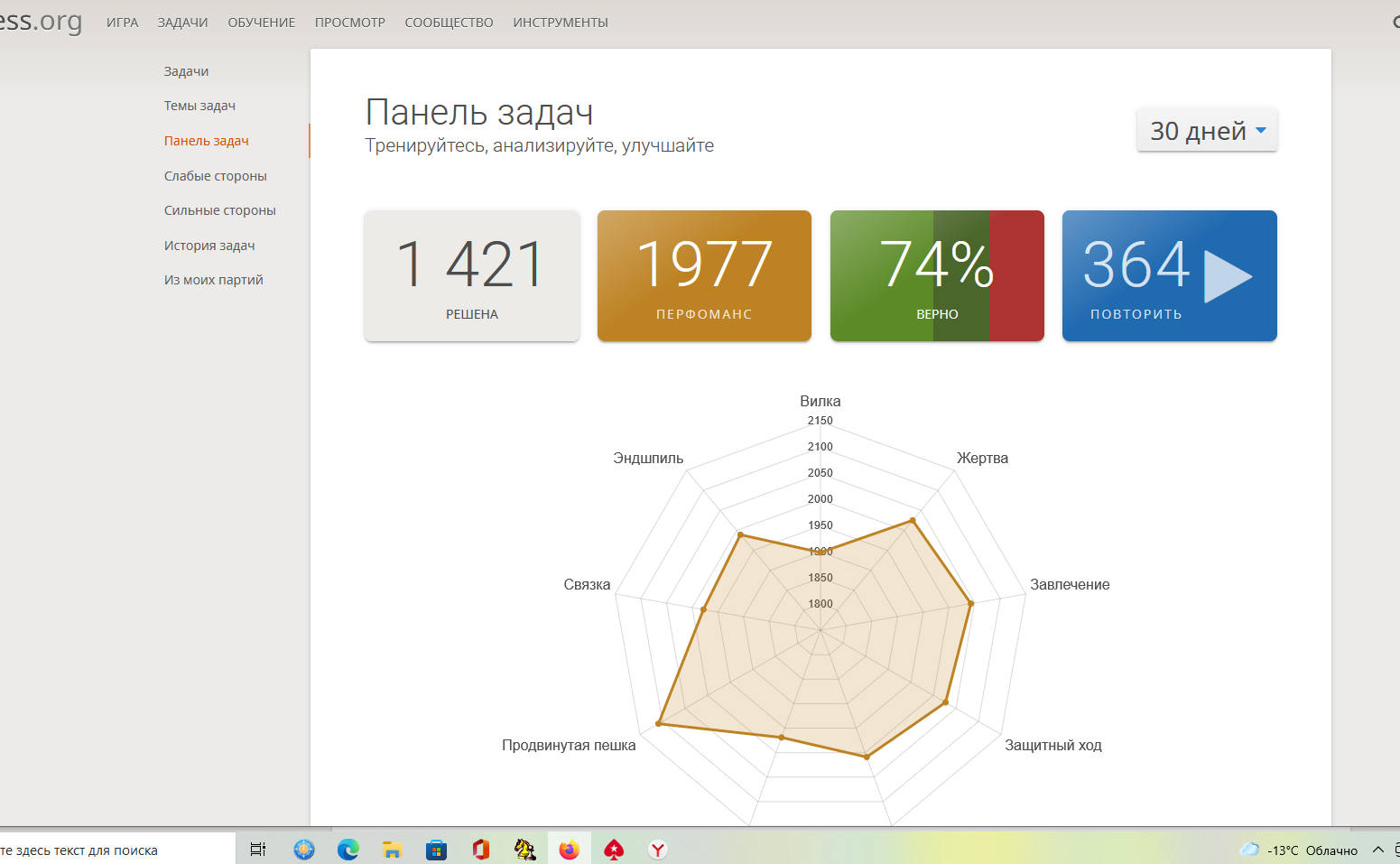The height and width of the screenshot is (864, 1400).
Task: Click the Вилка radar chart label
Action: pyautogui.click(x=821, y=401)
